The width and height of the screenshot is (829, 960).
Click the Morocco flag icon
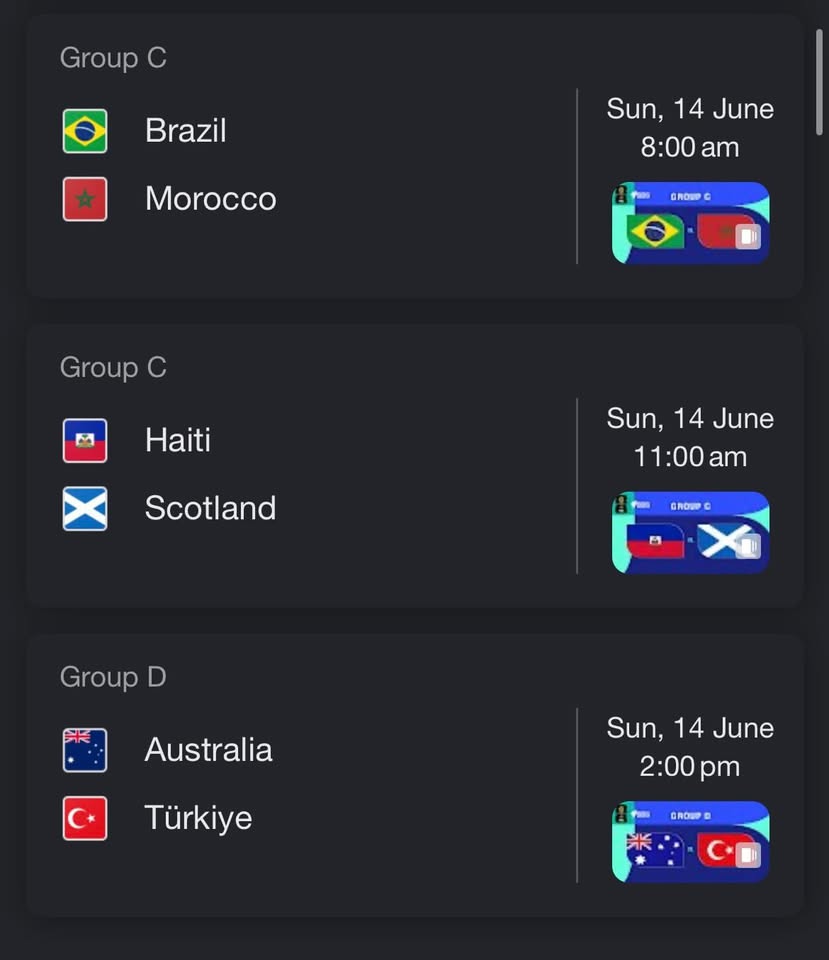(x=85, y=199)
